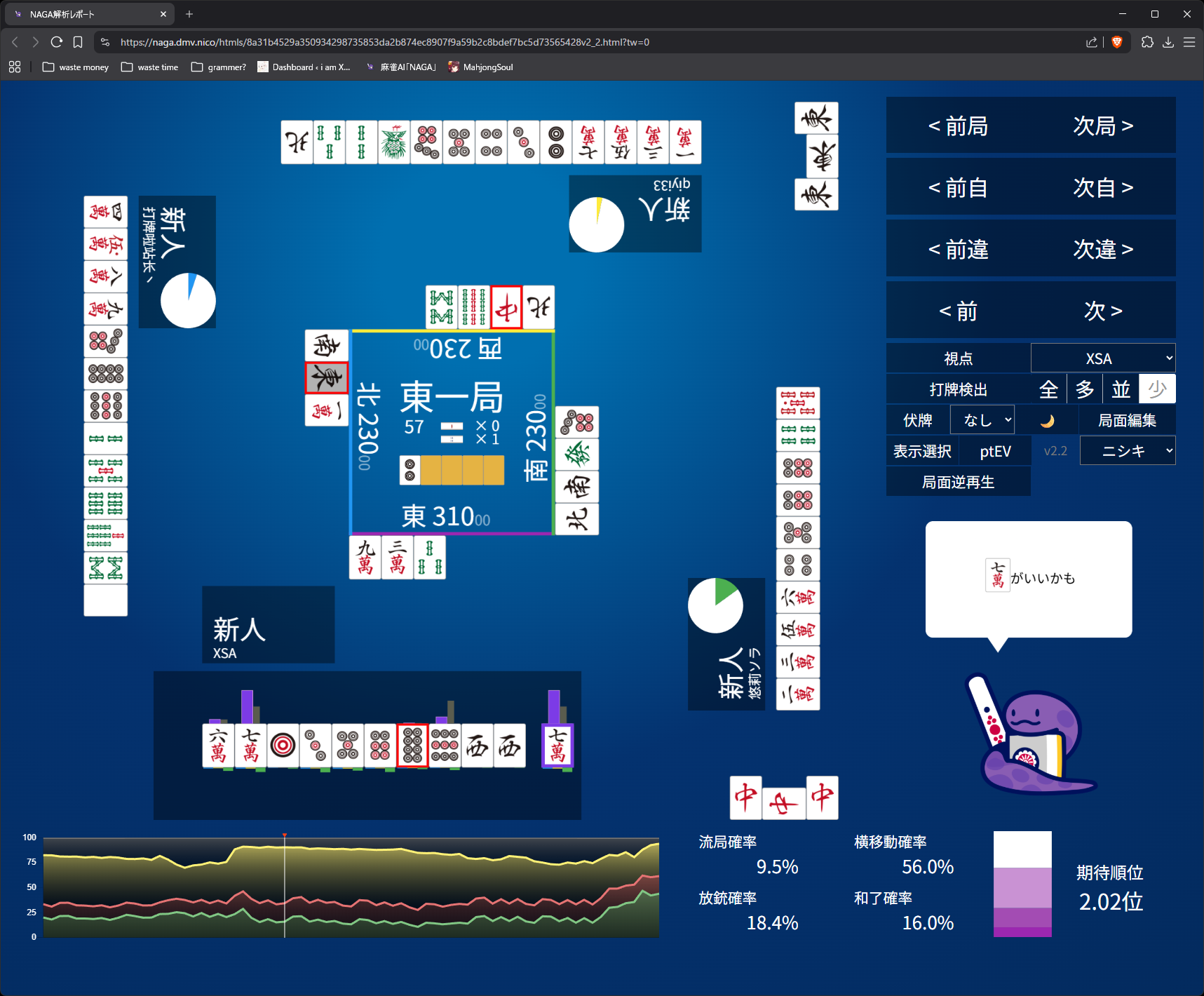
Task: Click the Brave Shields icon in address bar
Action: (1117, 42)
